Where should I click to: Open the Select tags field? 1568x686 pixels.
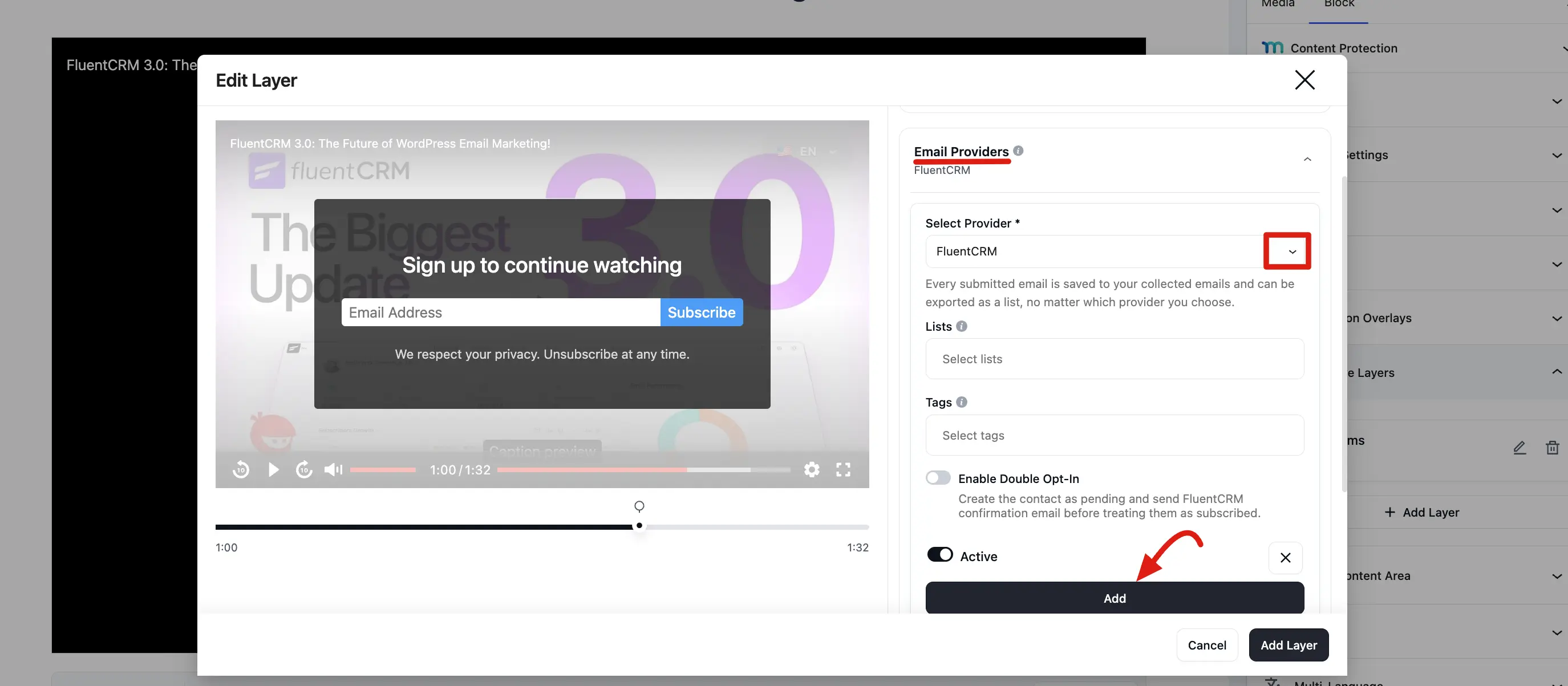tap(1115, 435)
